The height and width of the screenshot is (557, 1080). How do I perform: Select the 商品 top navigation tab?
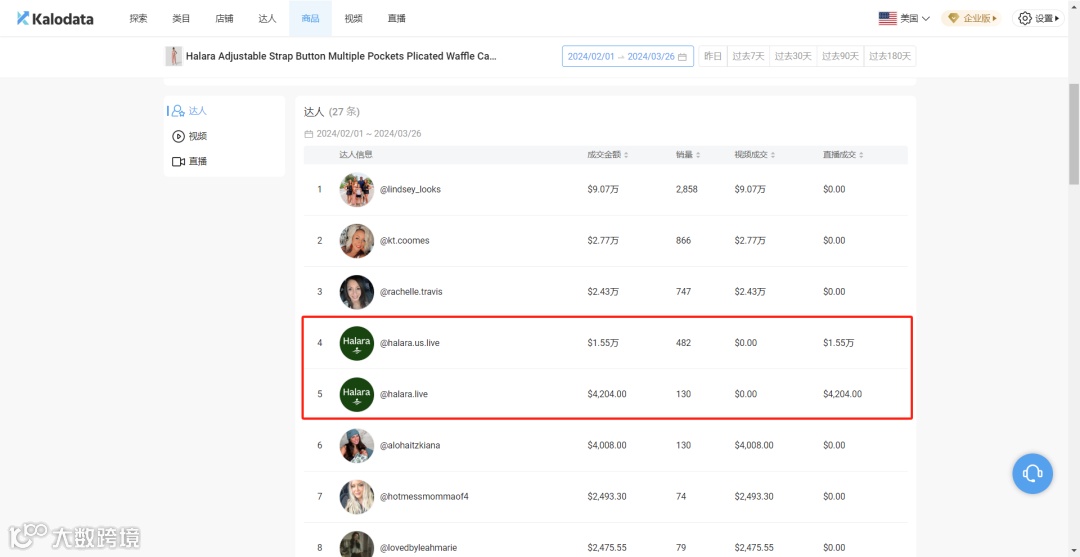click(310, 19)
